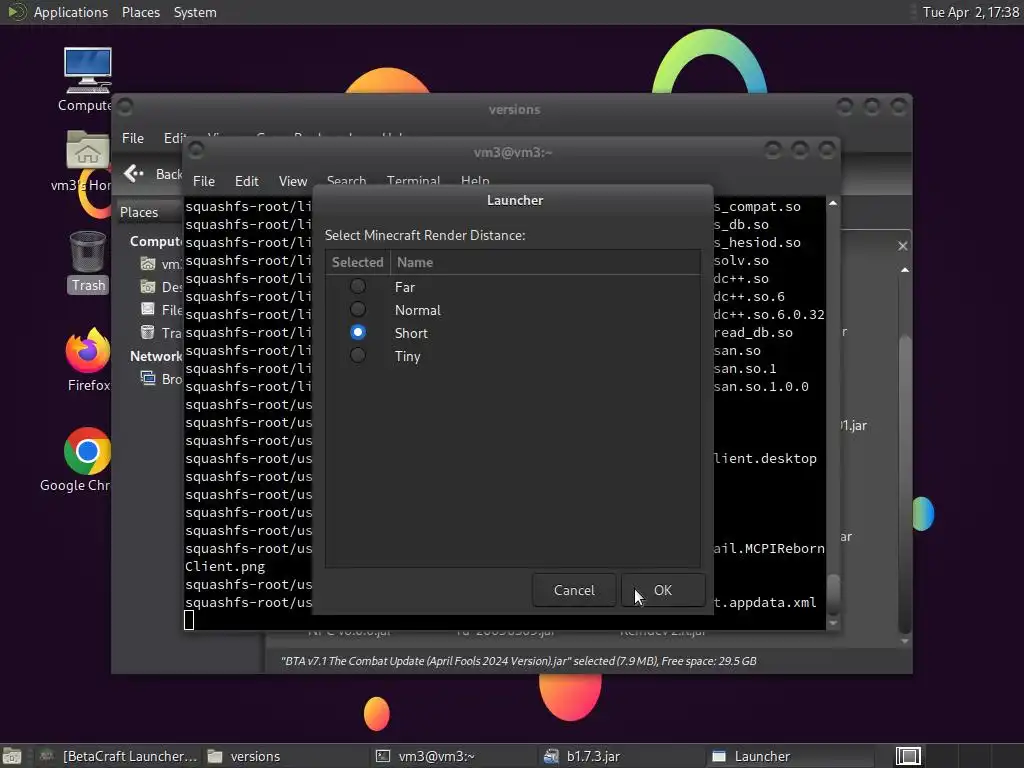
Task: Click the terminal icon beside vm3@vm3:~ in taskbar
Action: [x=383, y=756]
